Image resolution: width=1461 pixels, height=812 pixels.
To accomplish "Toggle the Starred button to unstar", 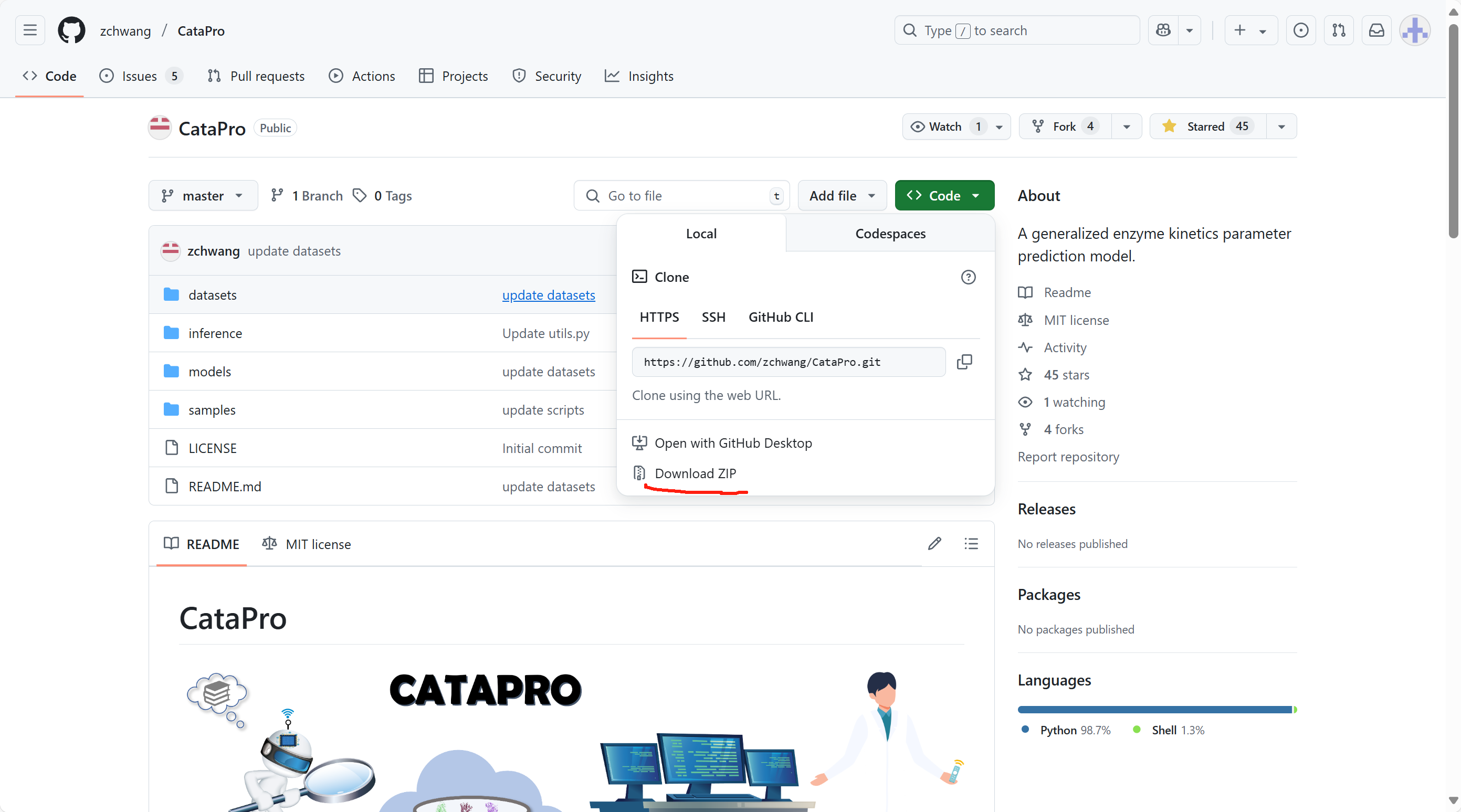I will click(x=1206, y=126).
